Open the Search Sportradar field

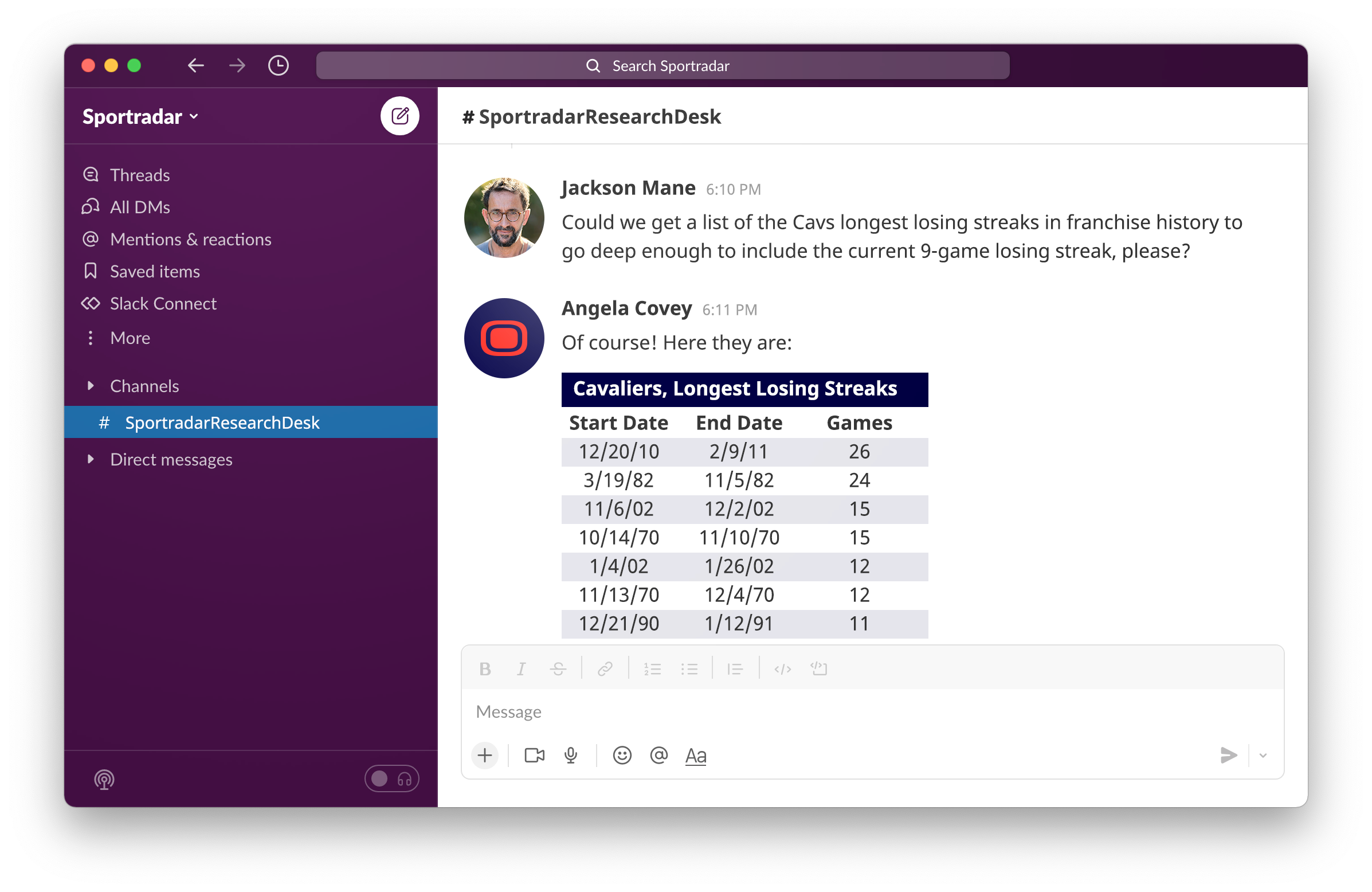click(663, 65)
